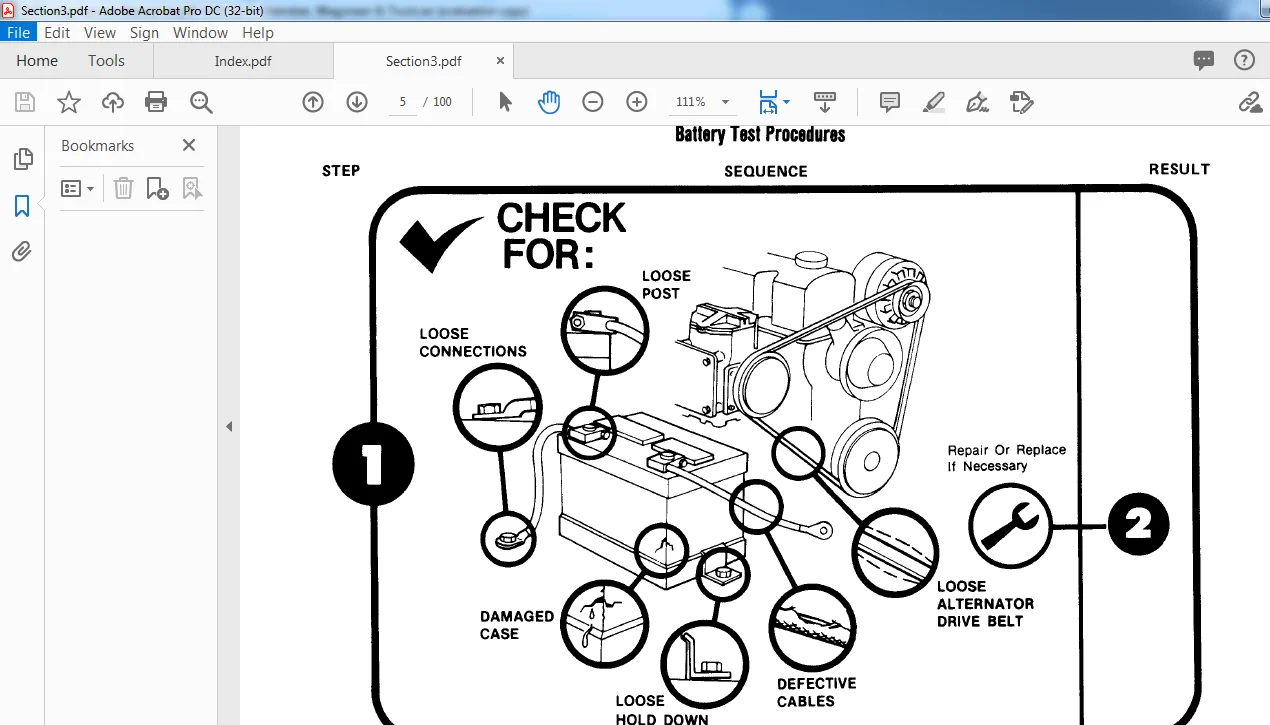The width and height of the screenshot is (1270, 725).
Task: Show Page Thumbnails panel
Action: 22,159
